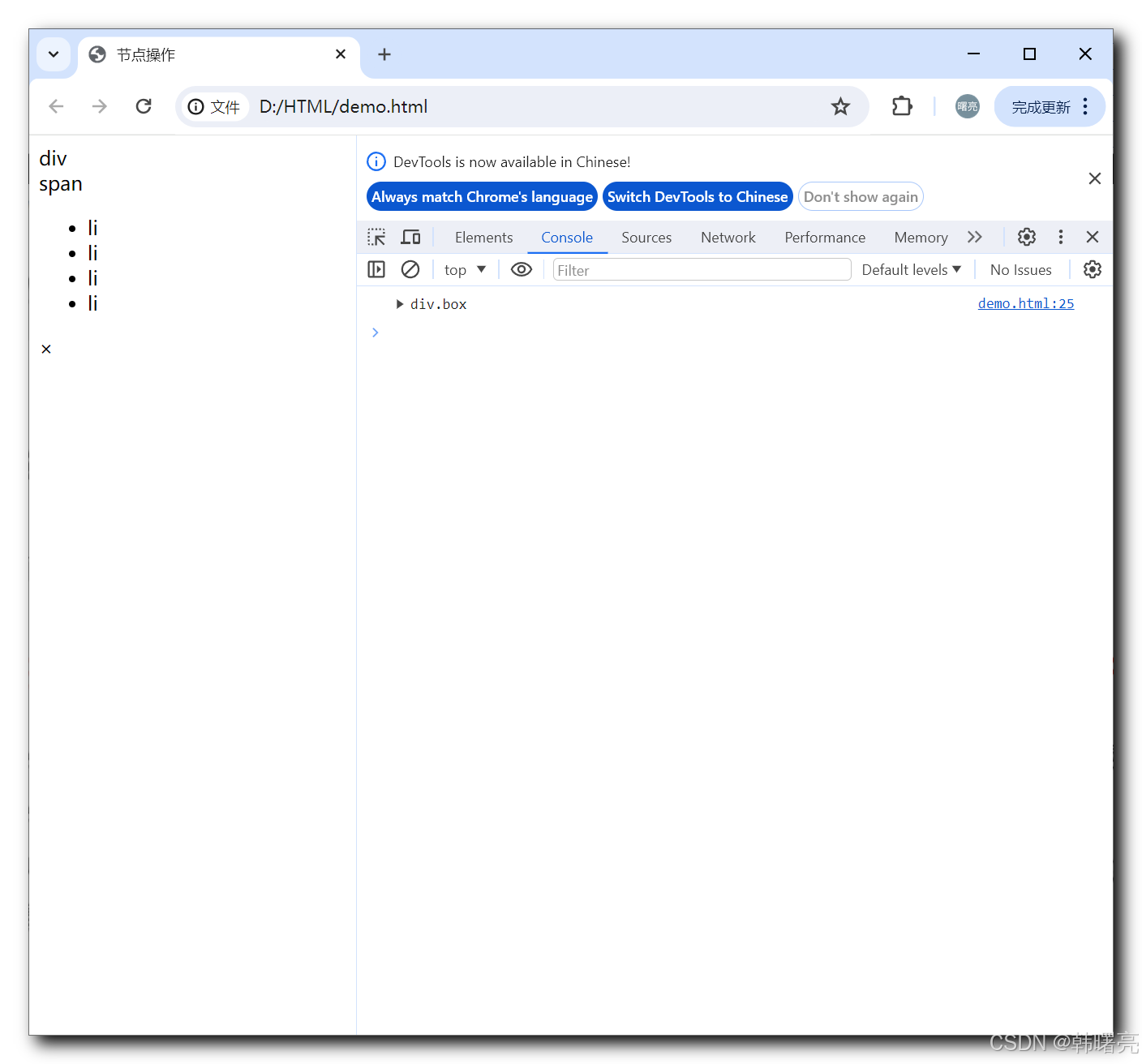The height and width of the screenshot is (1064, 1142).
Task: Click Switch DevTools to Chinese
Action: tap(698, 196)
